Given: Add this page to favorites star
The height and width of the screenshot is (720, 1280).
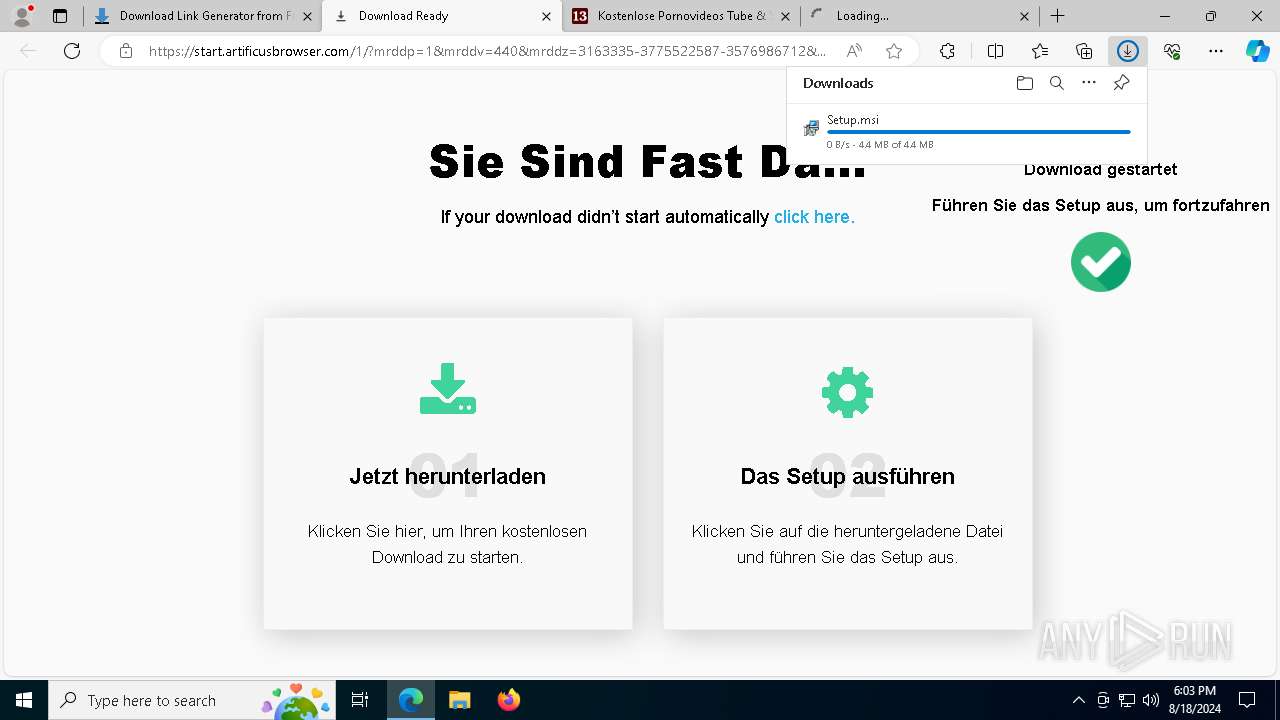Looking at the screenshot, I should tap(894, 51).
